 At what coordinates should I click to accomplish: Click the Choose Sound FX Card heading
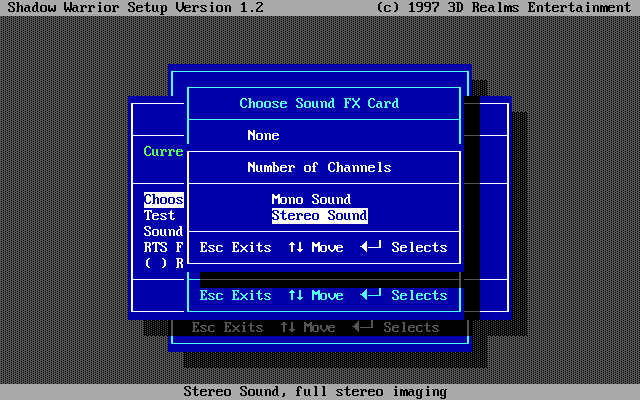coord(319,103)
